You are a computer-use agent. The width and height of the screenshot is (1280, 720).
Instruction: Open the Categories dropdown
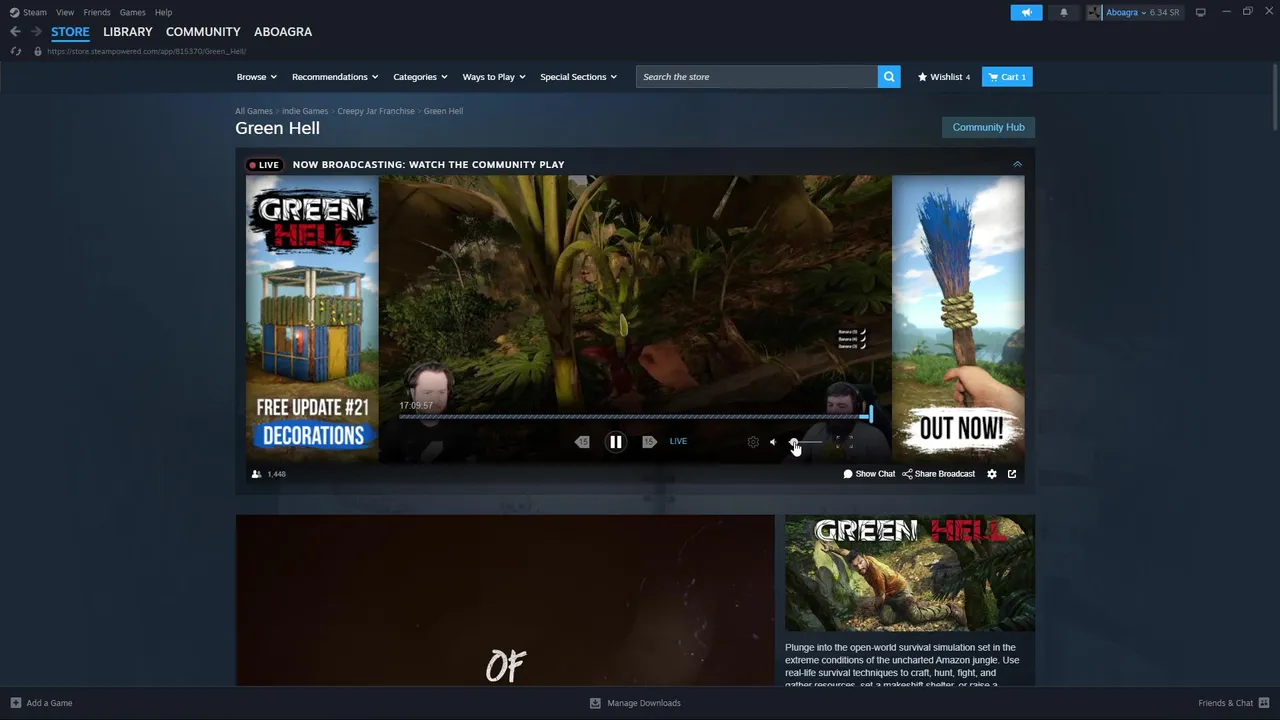click(420, 77)
